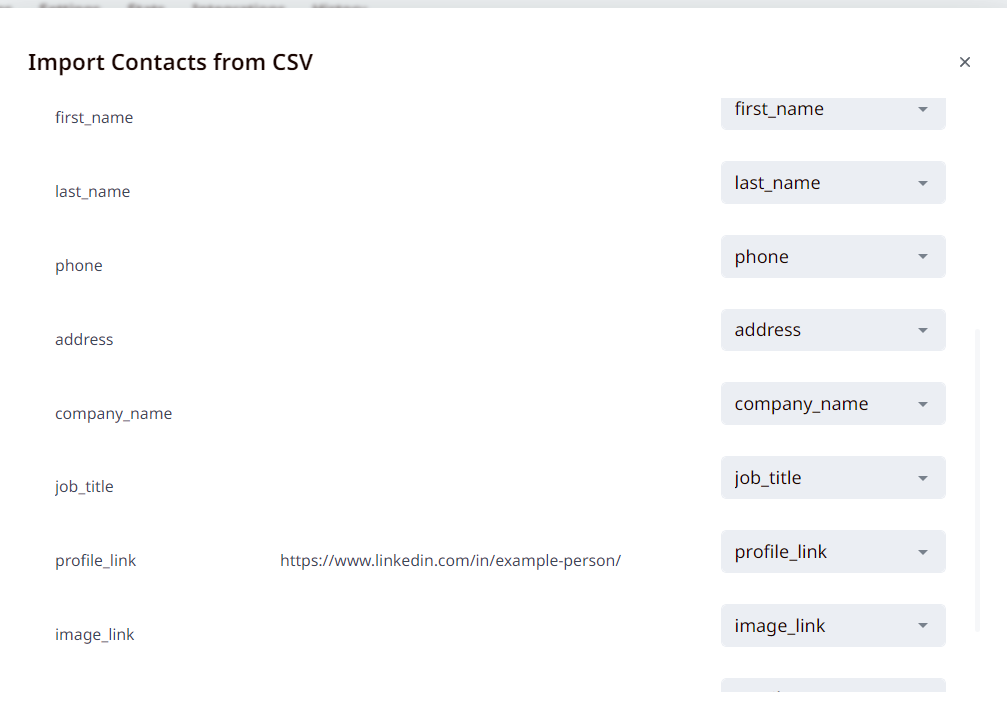Click the arrow icon beside job_title dropdown
Viewport: 1007px width, 726px height.
click(923, 478)
